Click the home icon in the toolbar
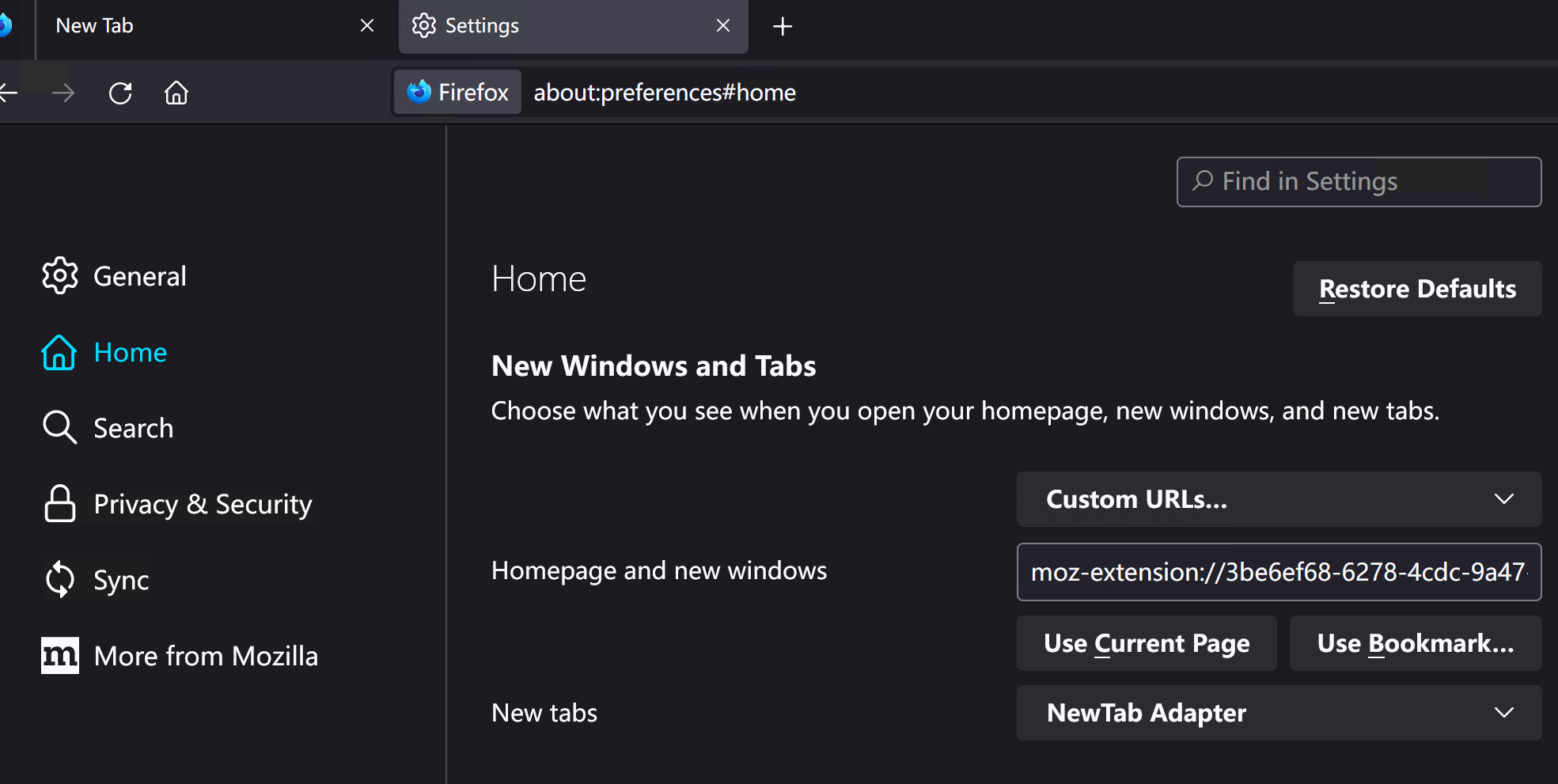 click(176, 93)
